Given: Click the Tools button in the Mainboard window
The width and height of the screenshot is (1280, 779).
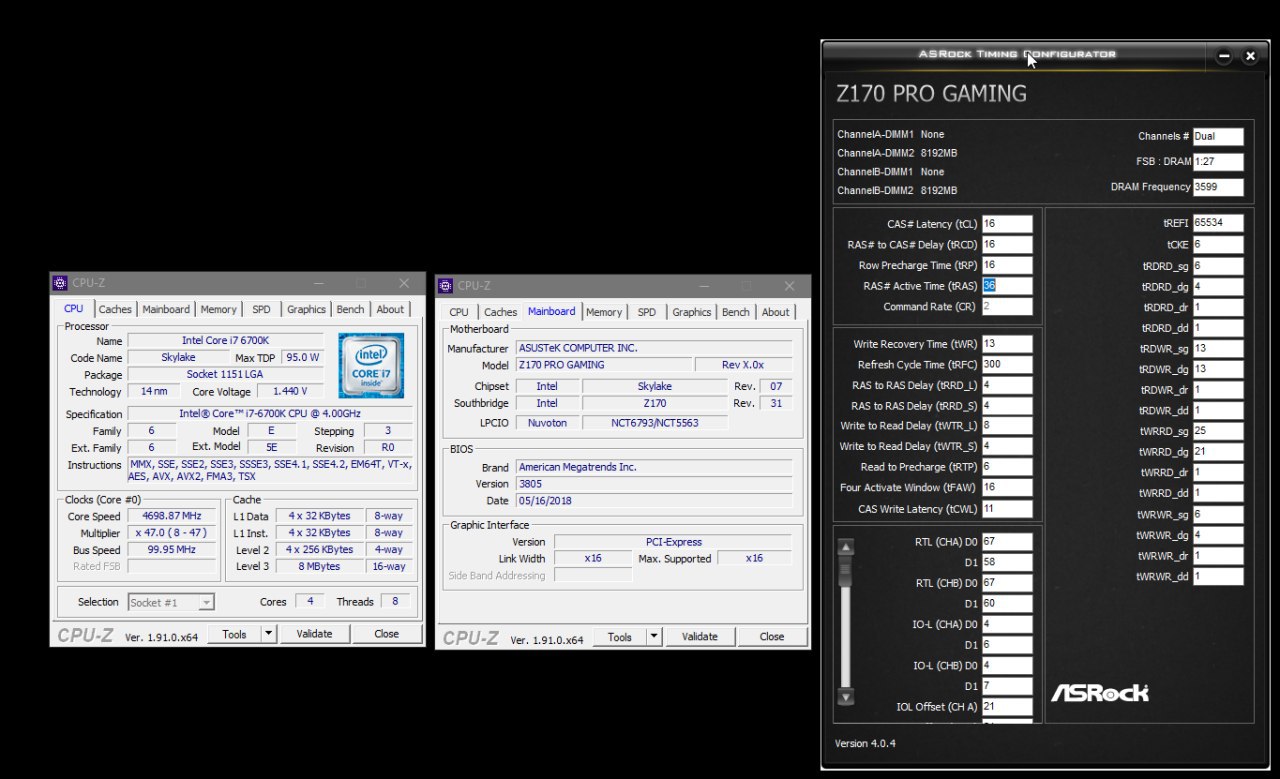Looking at the screenshot, I should click(620, 636).
